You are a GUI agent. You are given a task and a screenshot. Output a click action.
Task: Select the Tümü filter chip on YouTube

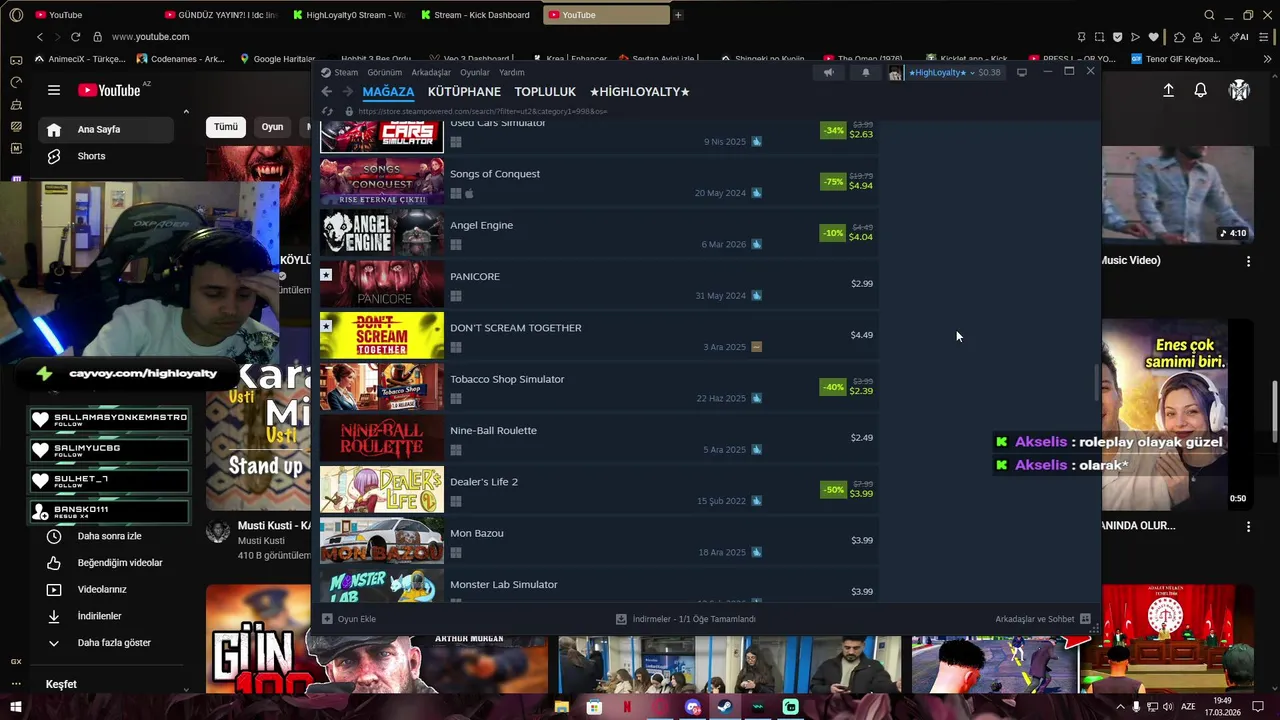226,127
